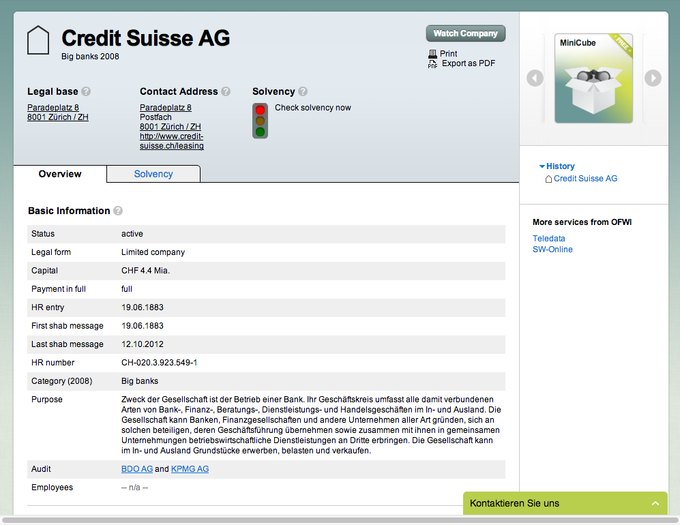This screenshot has height=525, width=680.
Task: Open help icon next to Solvency heading
Action: click(x=303, y=91)
